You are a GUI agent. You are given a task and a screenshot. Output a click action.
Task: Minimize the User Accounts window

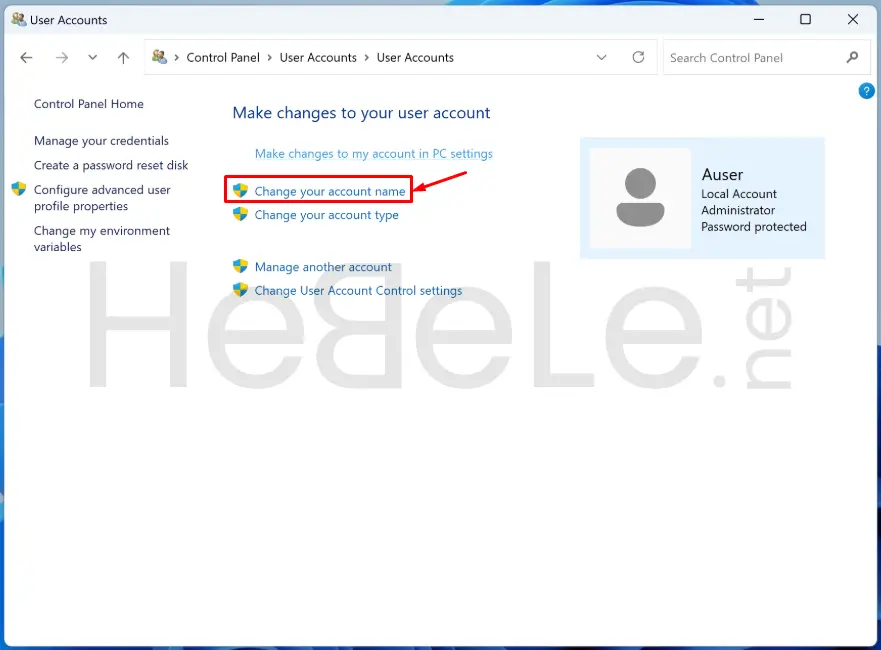[x=759, y=19]
